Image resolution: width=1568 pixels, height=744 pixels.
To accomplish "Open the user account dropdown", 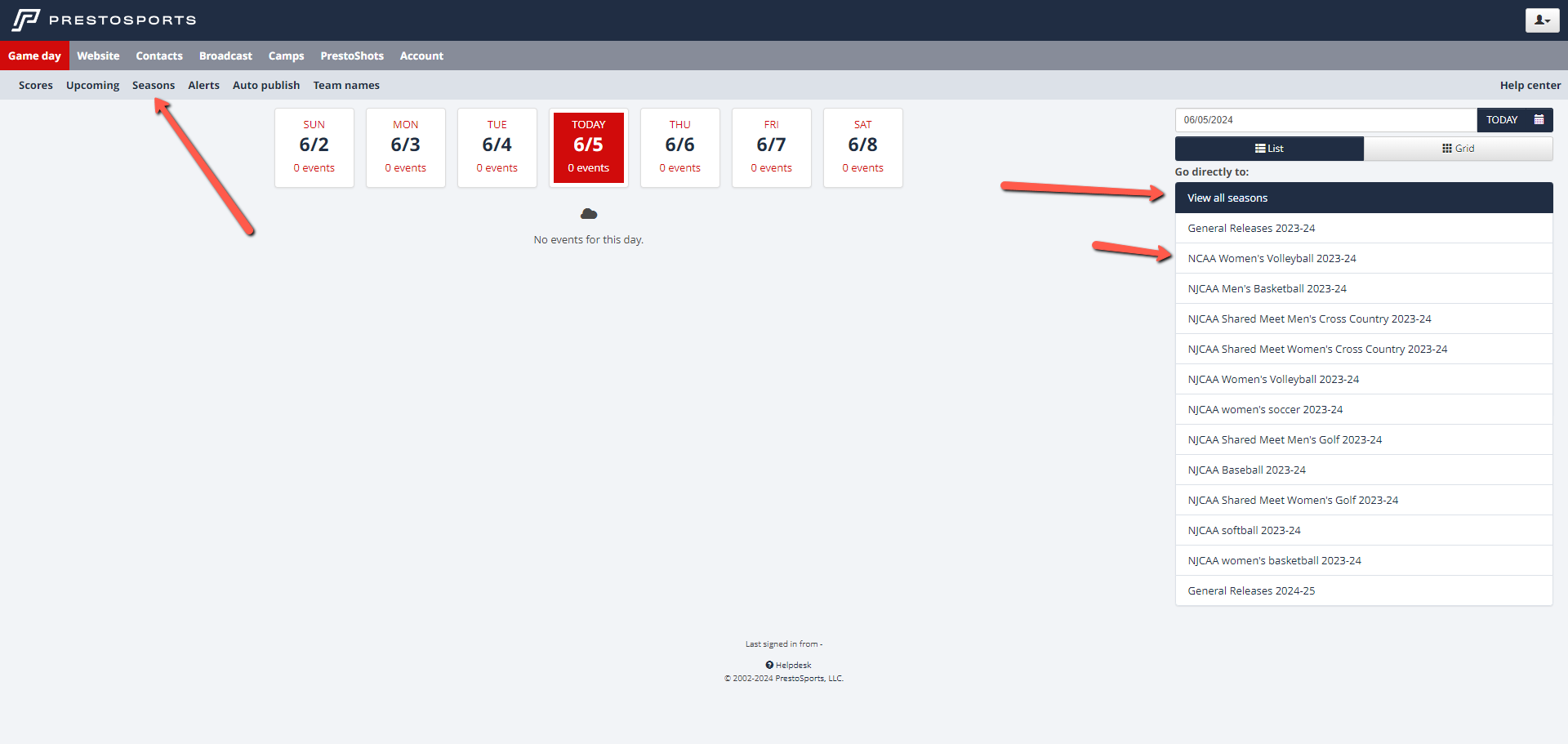I will pos(1542,20).
